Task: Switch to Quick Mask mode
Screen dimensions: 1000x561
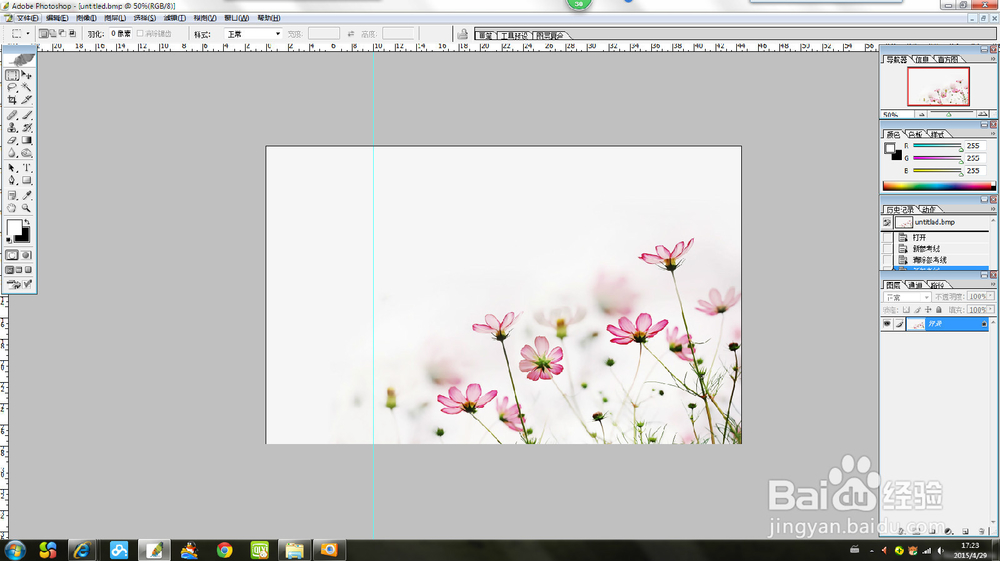Action: [27, 255]
